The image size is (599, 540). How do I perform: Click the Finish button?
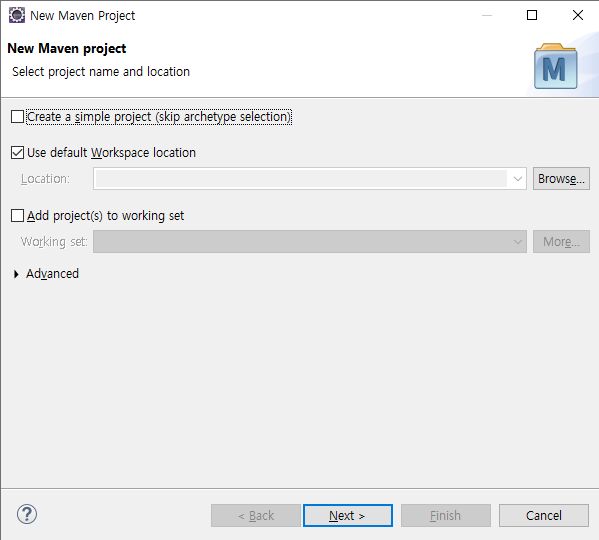pos(446,516)
